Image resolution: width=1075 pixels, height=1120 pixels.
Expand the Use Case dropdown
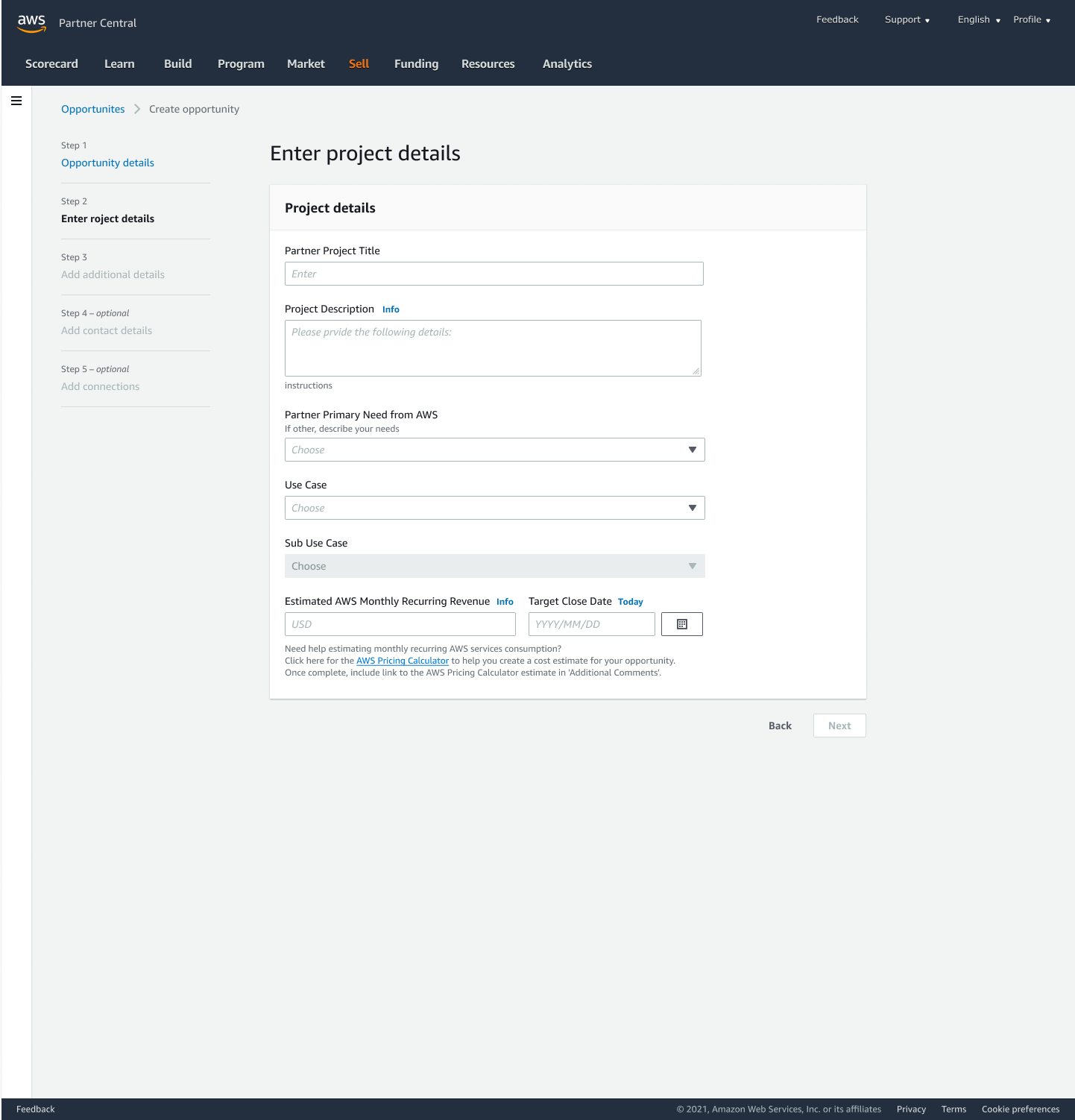(x=495, y=508)
